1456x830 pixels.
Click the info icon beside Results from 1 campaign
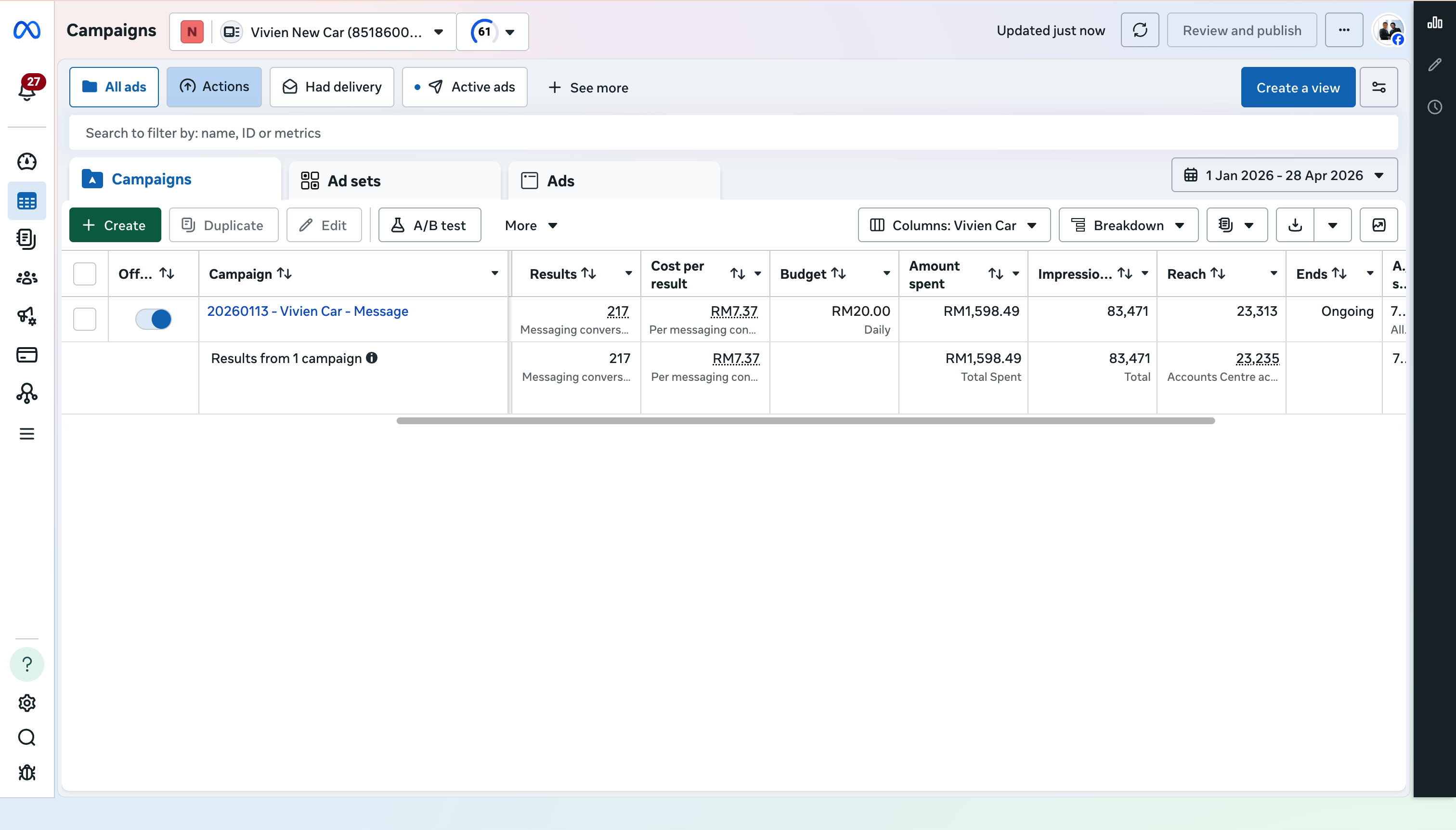[x=372, y=358]
